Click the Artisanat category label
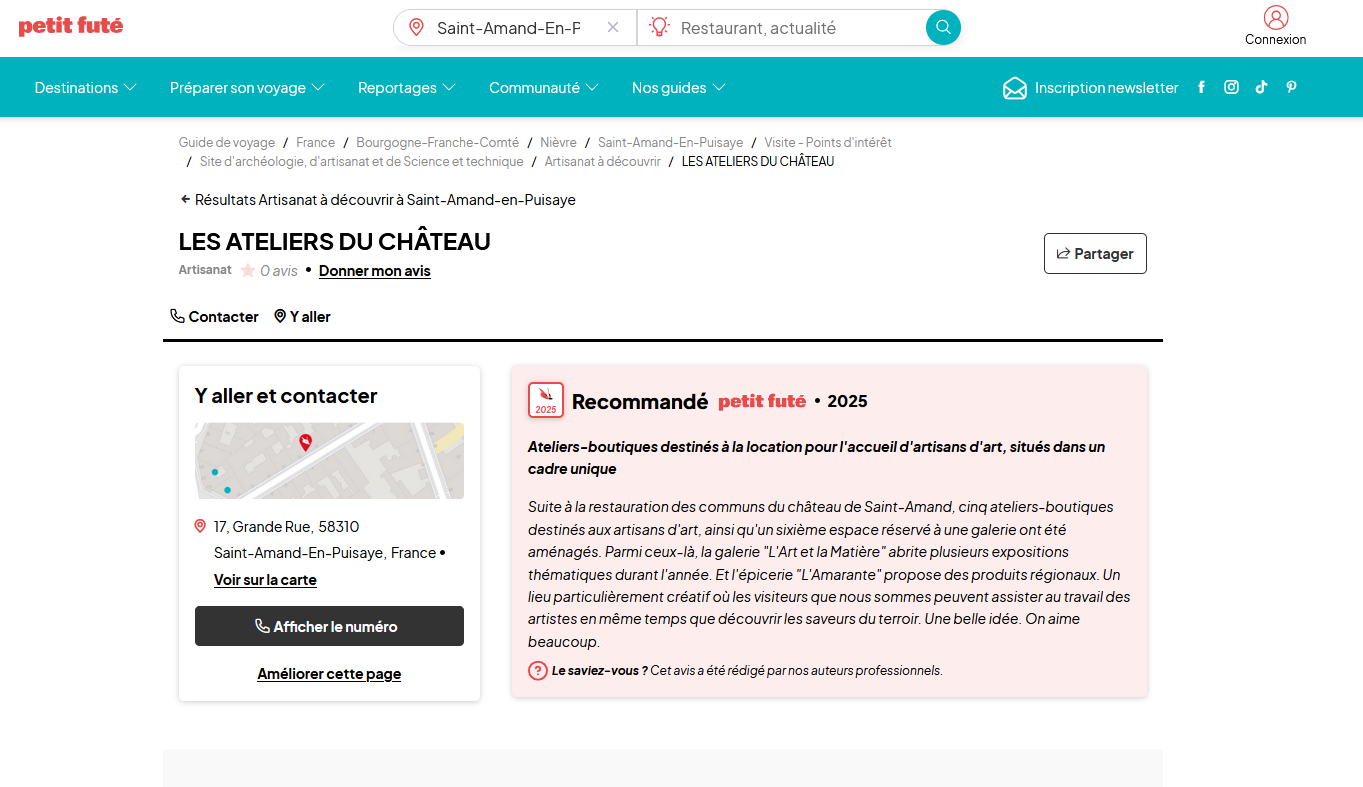Image resolution: width=1363 pixels, height=787 pixels. click(205, 270)
